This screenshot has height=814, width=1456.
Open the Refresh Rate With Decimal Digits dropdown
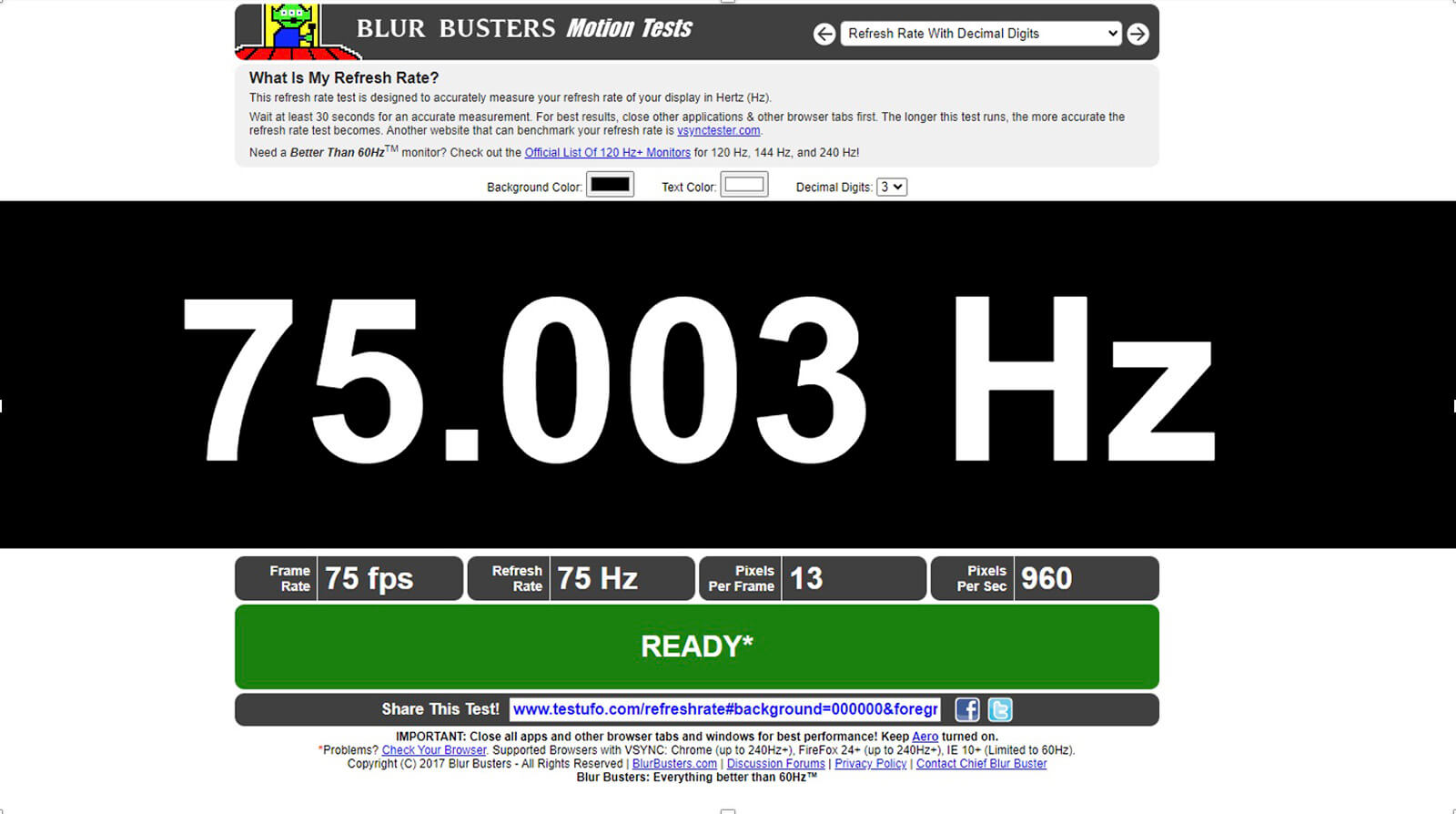981,34
